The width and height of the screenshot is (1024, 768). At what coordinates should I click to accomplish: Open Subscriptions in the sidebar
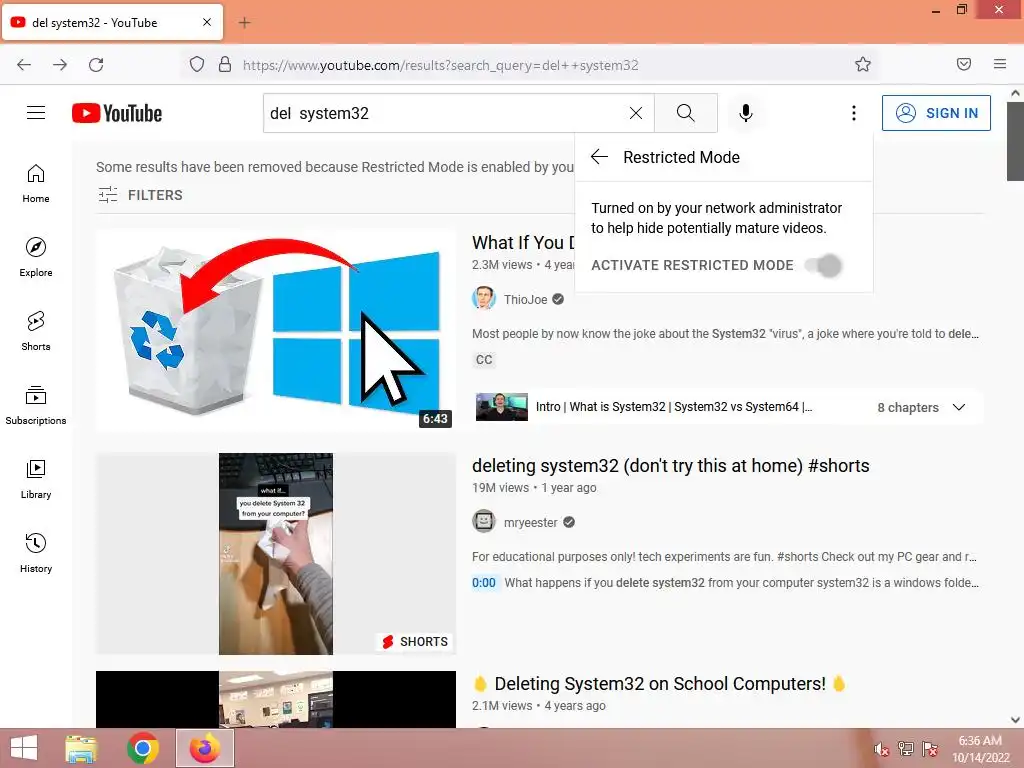[x=36, y=405]
